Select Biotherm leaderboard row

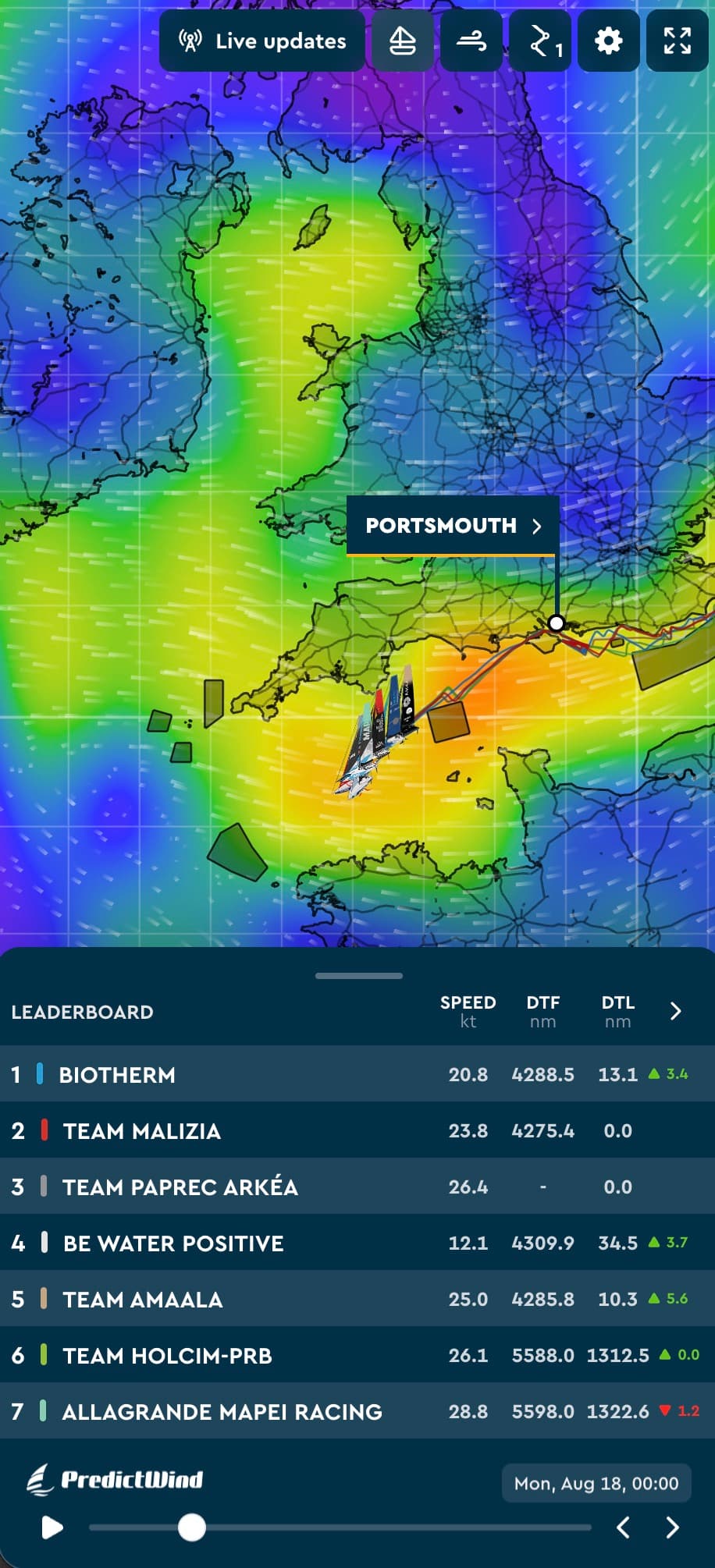coord(357,1074)
